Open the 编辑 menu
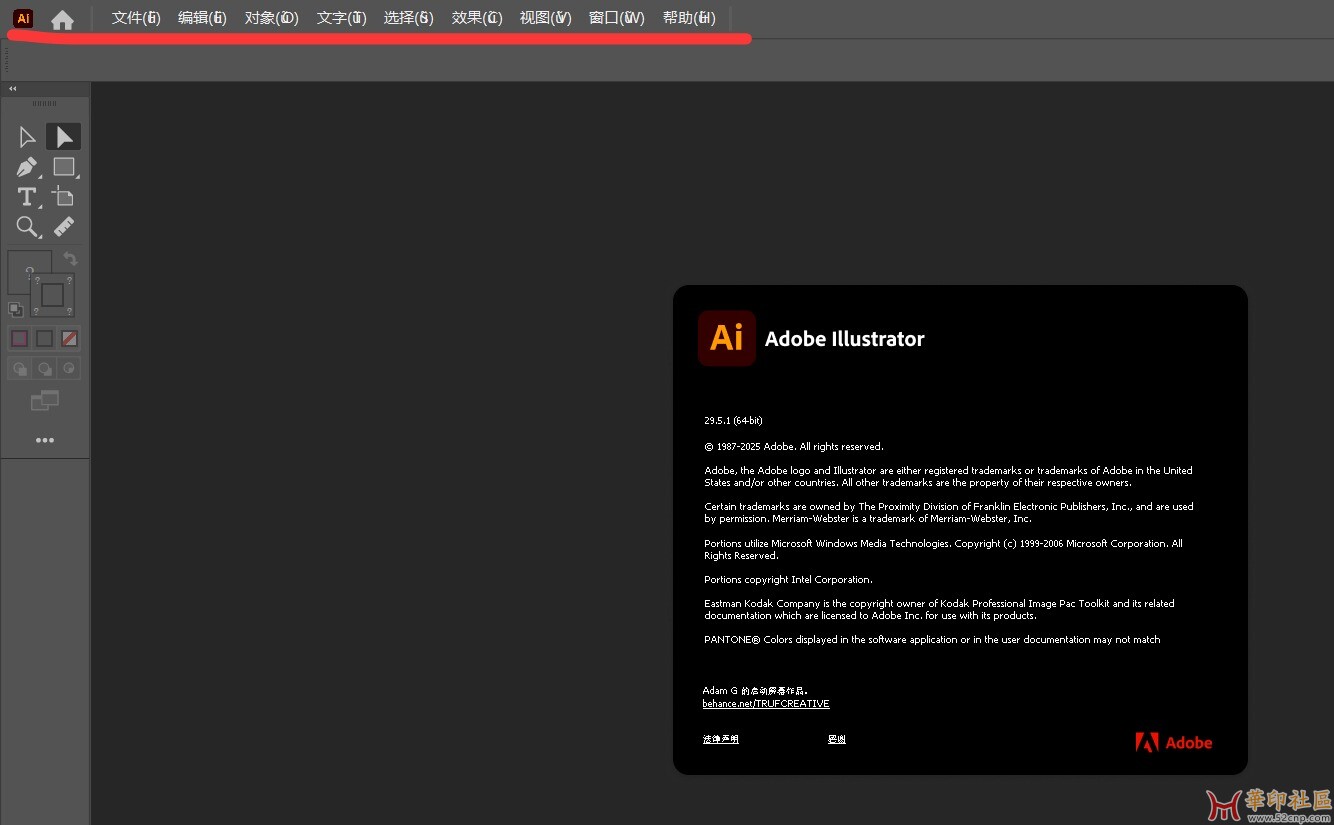 pyautogui.click(x=202, y=18)
